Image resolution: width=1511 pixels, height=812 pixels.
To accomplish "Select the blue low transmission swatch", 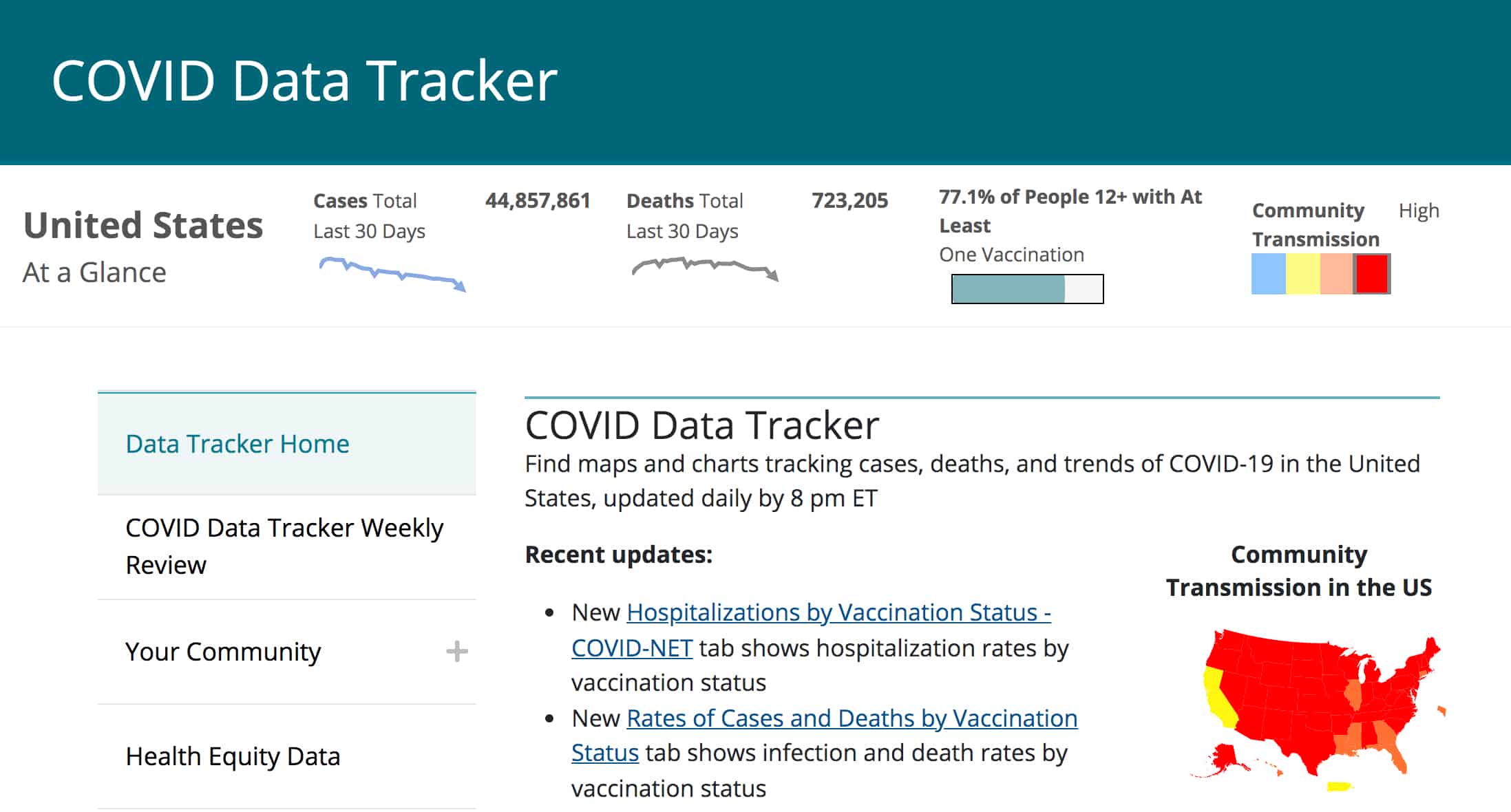I will [x=1269, y=274].
